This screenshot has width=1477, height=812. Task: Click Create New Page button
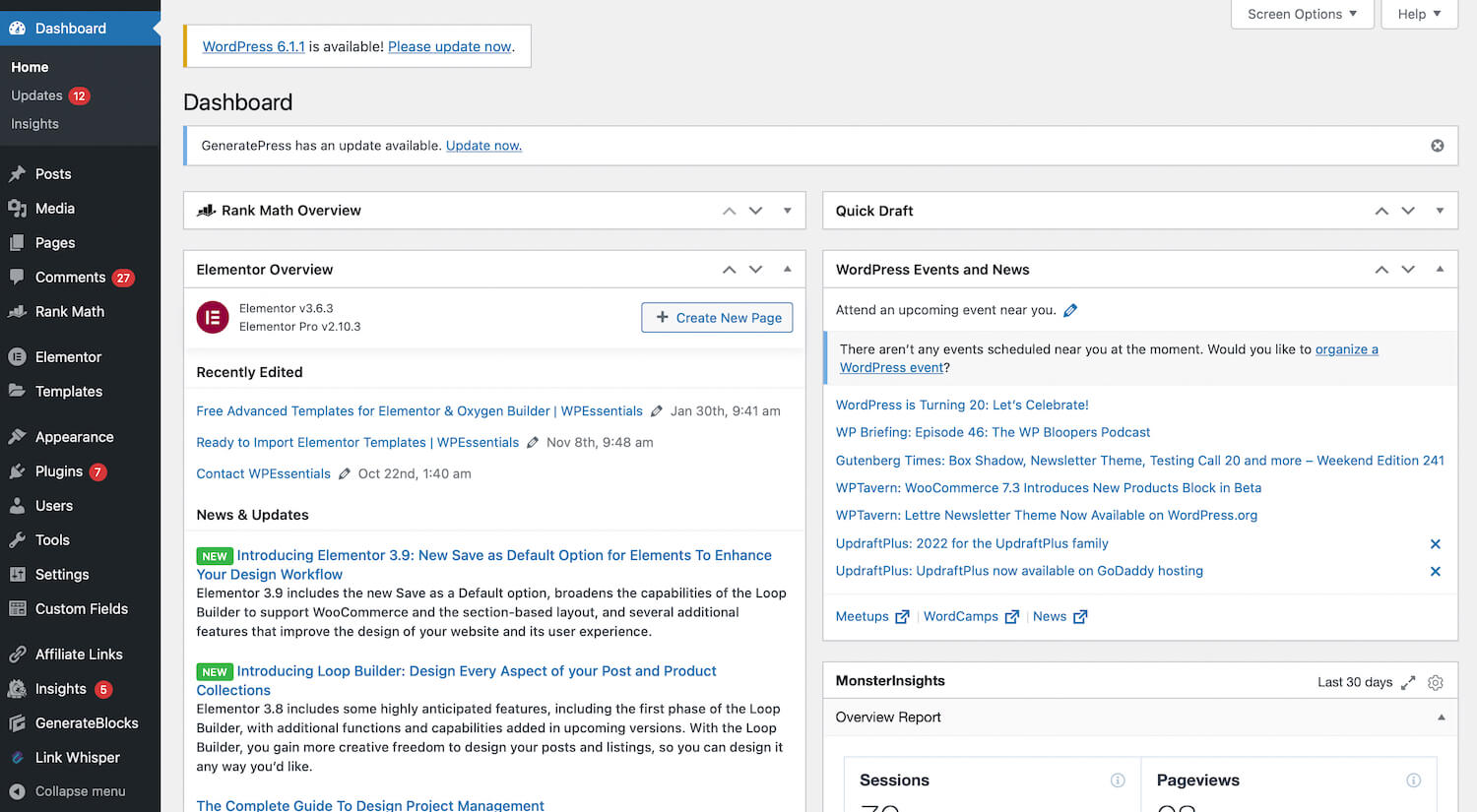[x=717, y=318]
